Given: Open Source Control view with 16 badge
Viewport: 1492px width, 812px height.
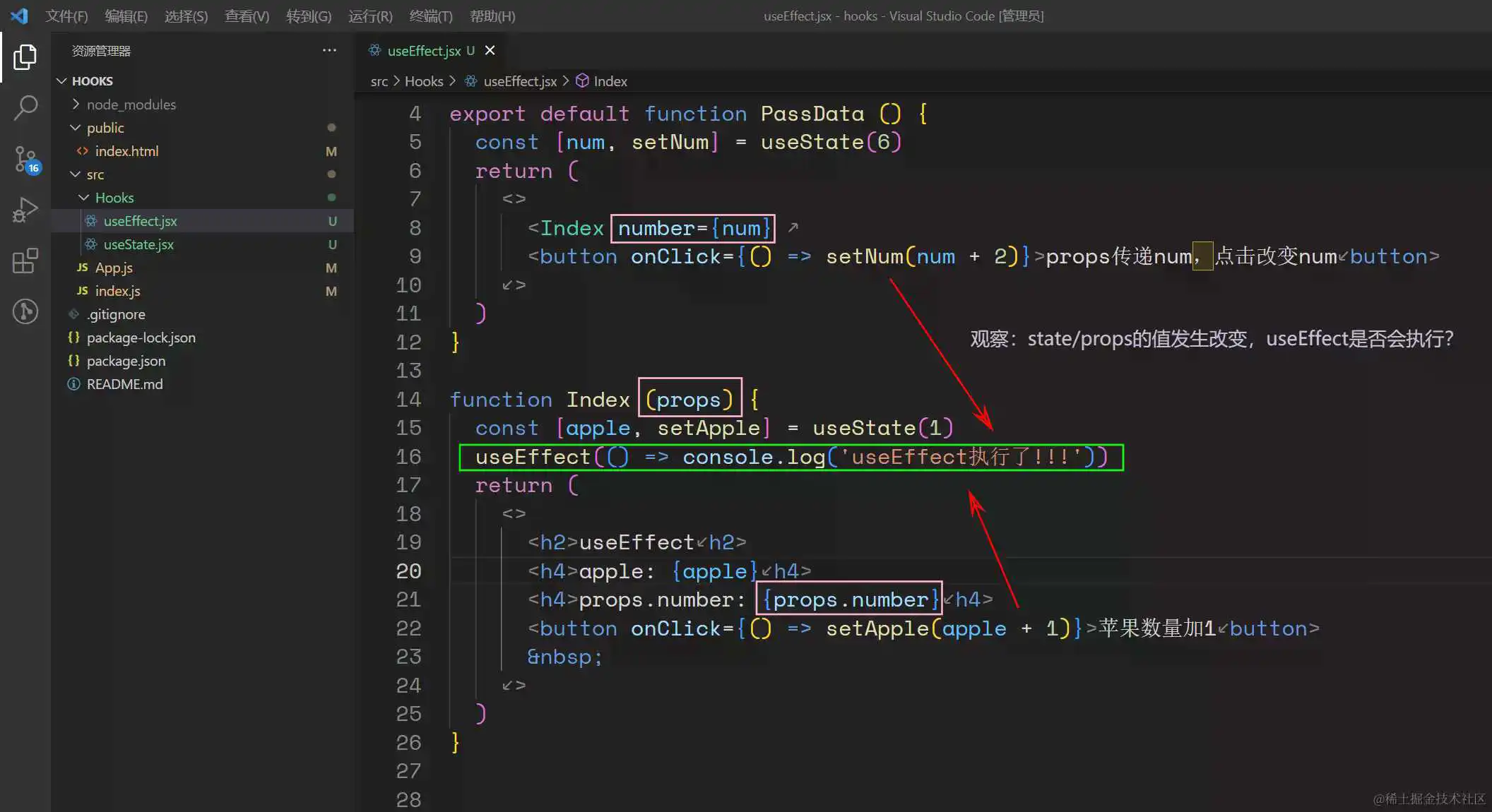Looking at the screenshot, I should pyautogui.click(x=27, y=160).
